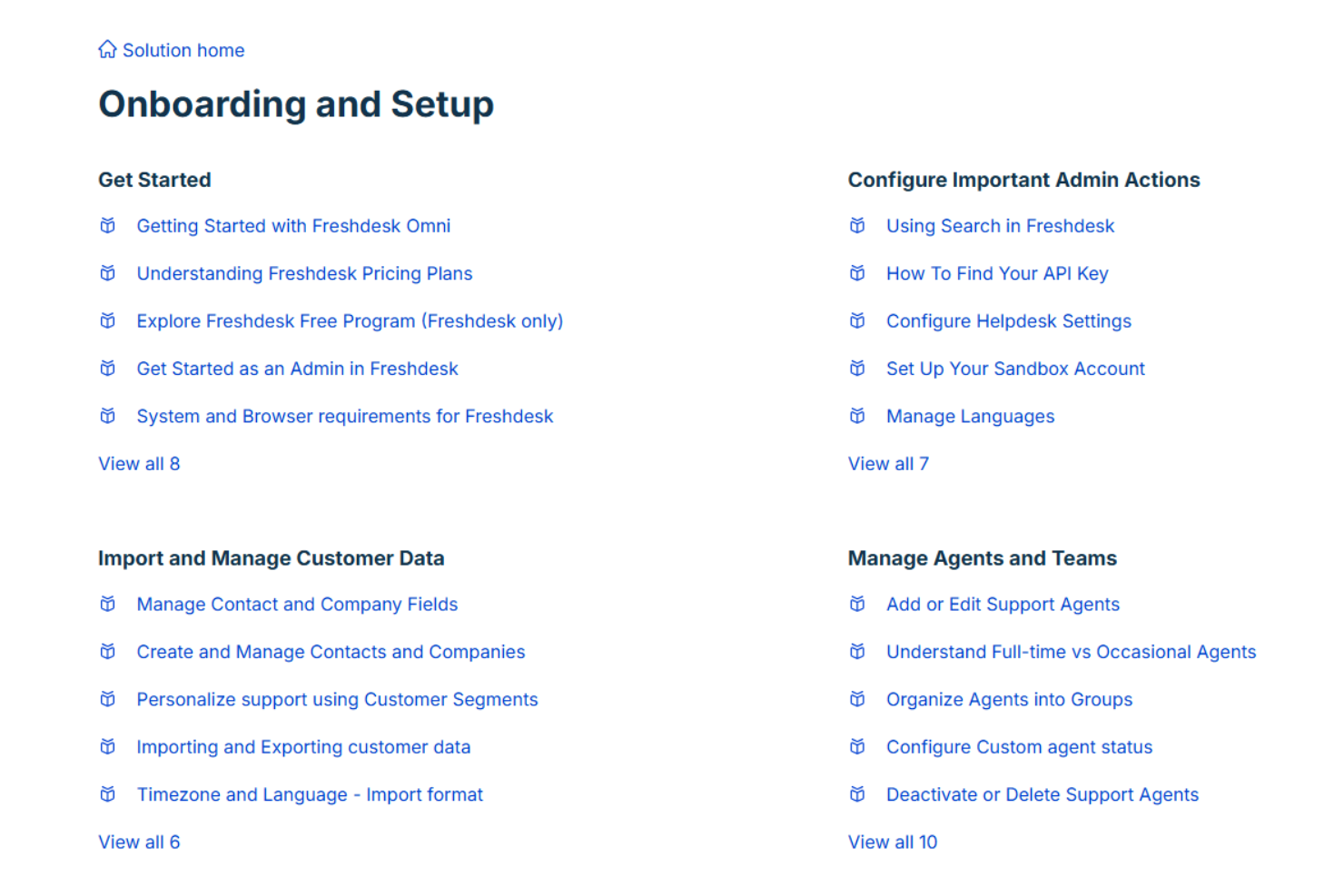
Task: Expand View all 7 under Configure Important Admin Actions
Action: click(888, 463)
